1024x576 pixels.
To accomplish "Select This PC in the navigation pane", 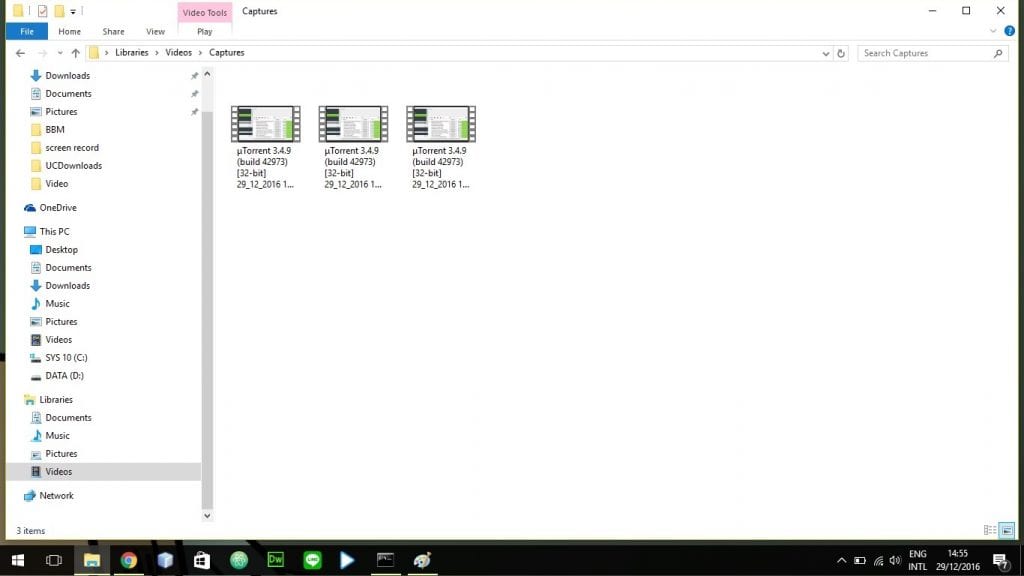I will coord(54,232).
